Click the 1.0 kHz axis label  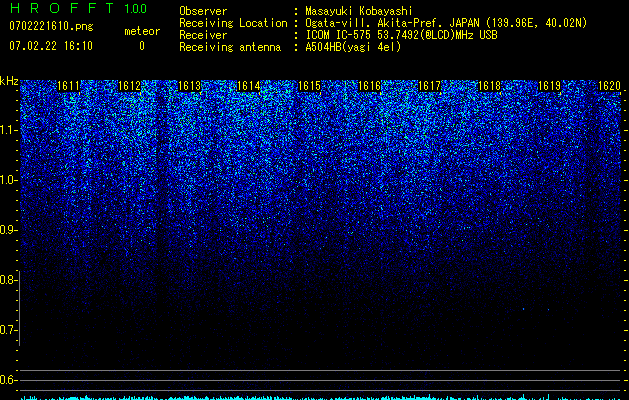7,180
